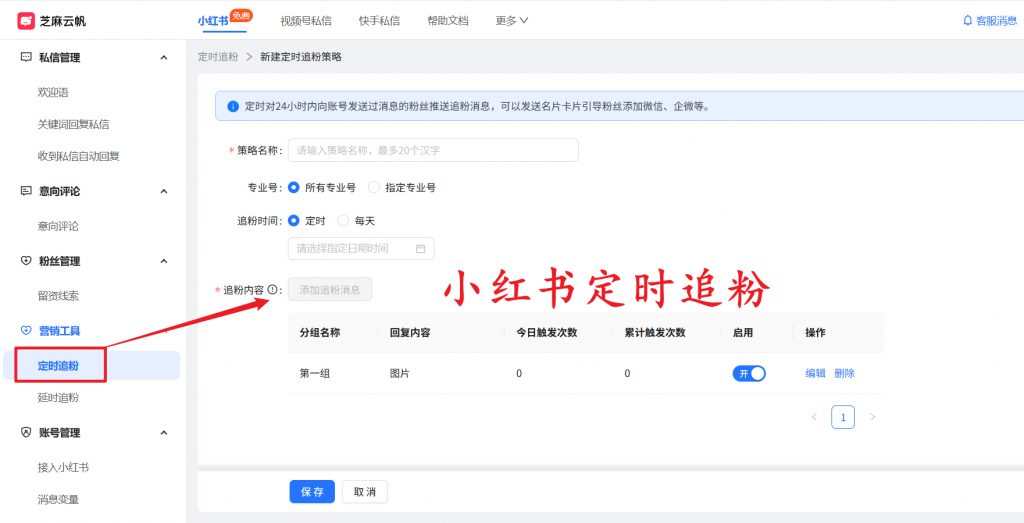Click the 累计触发次数 column header

click(655, 332)
